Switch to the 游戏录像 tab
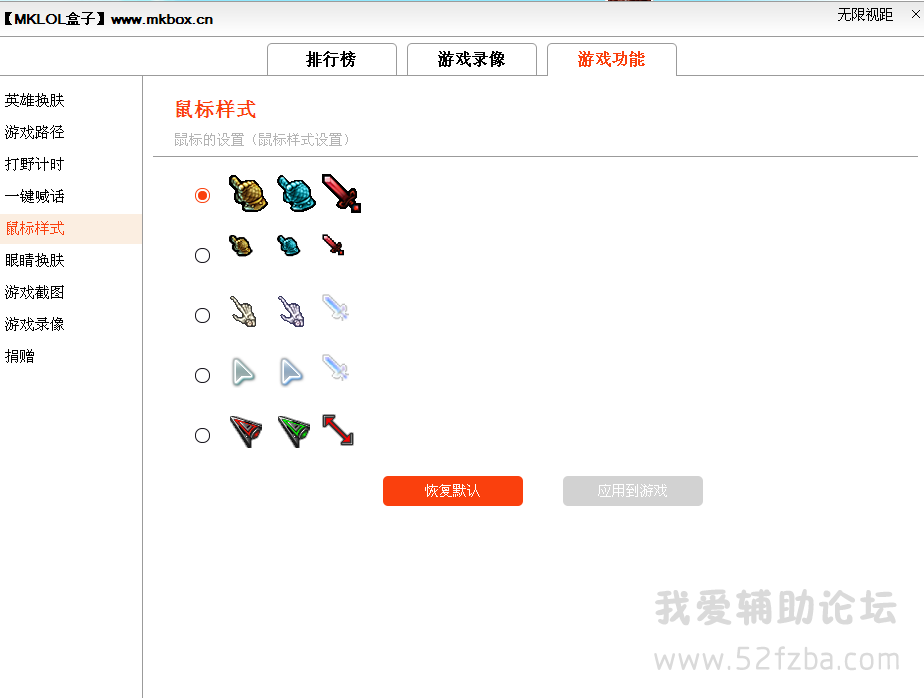 [x=471, y=60]
